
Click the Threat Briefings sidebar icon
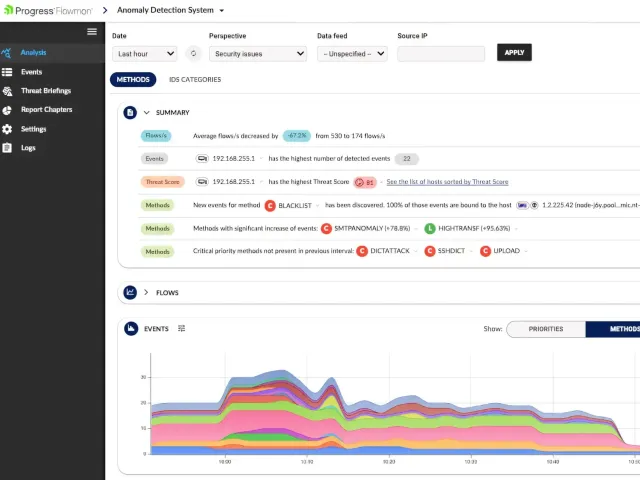(x=7, y=91)
